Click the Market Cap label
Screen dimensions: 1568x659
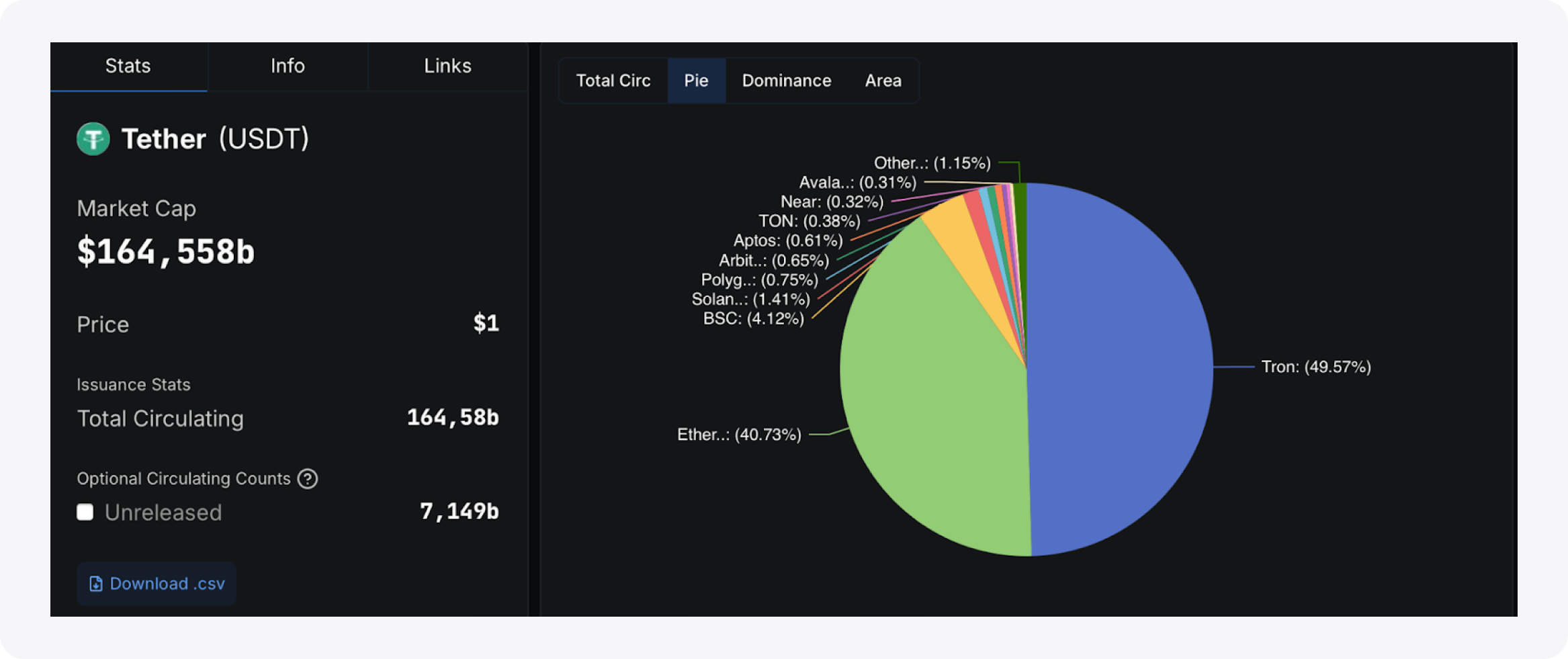(x=136, y=208)
